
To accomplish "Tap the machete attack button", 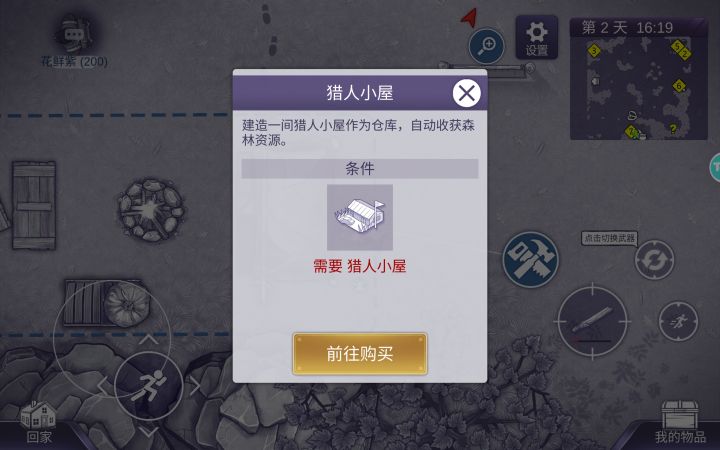I will pyautogui.click(x=592, y=321).
